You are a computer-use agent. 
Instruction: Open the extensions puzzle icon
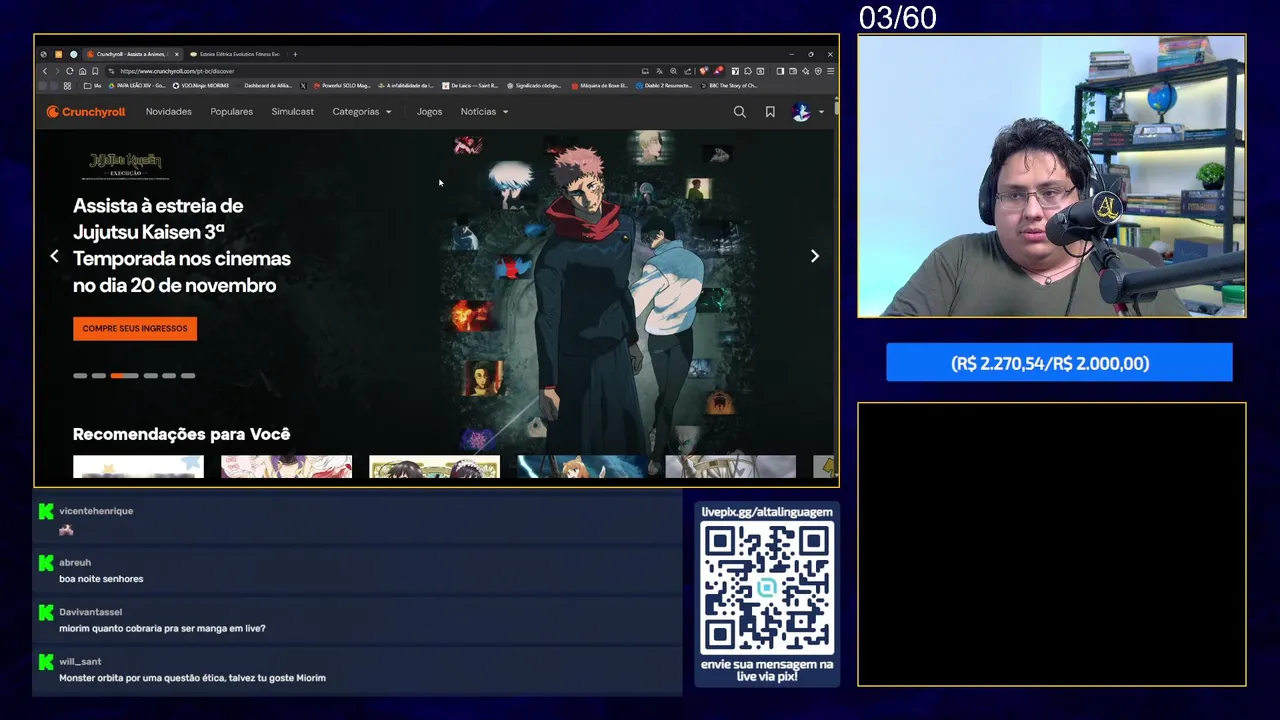748,71
